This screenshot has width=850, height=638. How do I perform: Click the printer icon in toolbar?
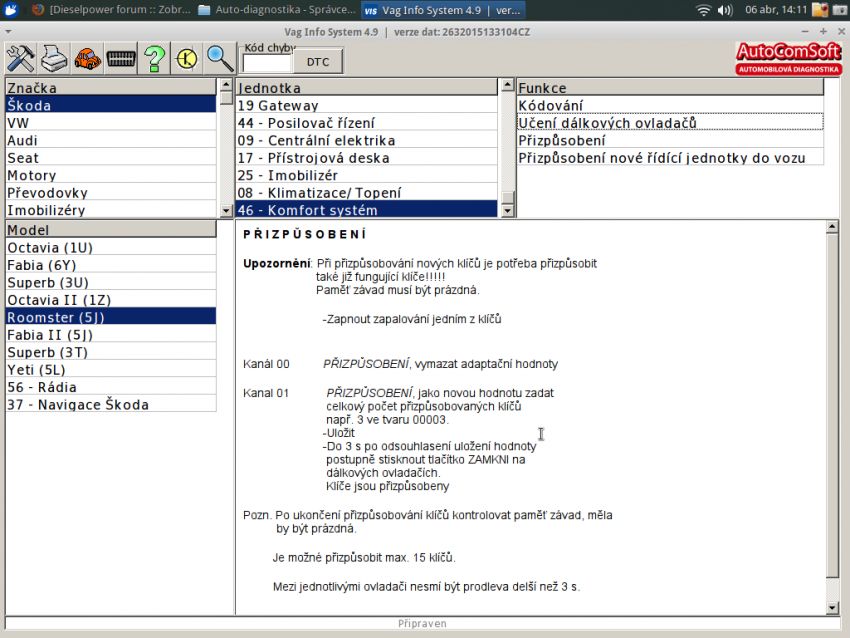54,58
